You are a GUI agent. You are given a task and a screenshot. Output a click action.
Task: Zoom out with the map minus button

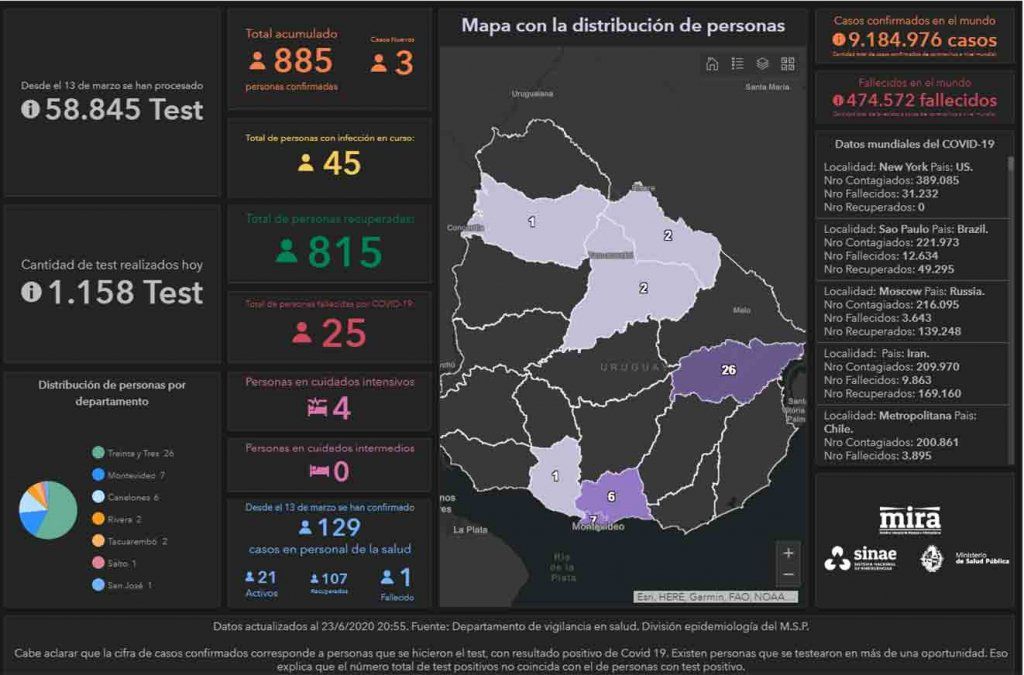[x=788, y=575]
